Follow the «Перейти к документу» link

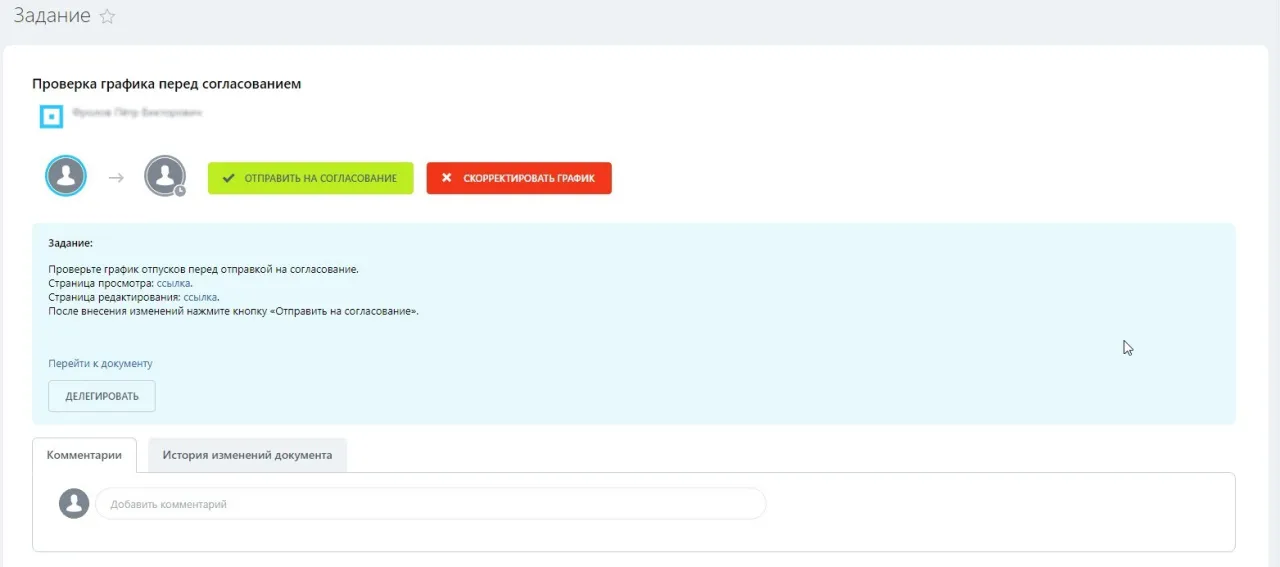(x=100, y=364)
